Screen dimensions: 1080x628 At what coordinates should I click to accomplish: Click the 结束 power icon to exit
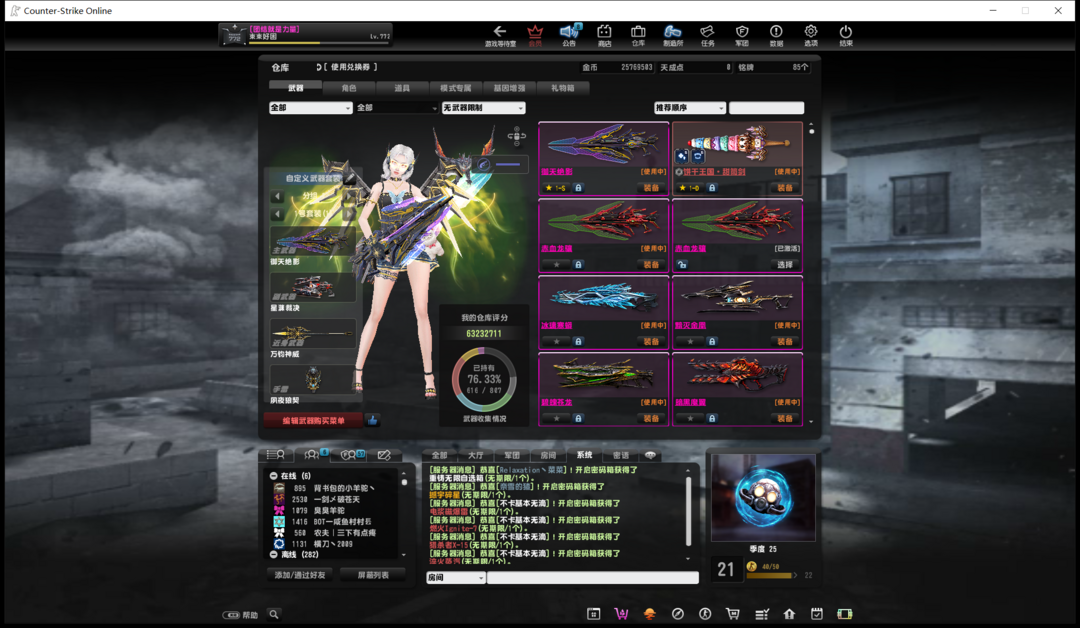click(846, 35)
